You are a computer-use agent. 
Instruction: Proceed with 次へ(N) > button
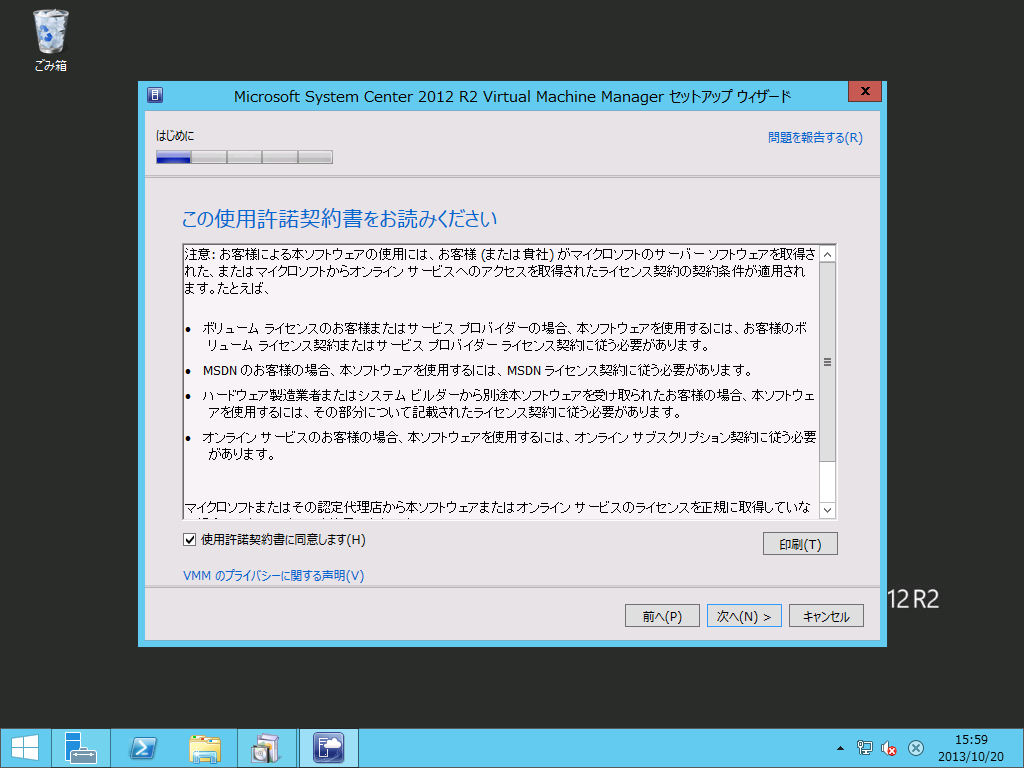[x=744, y=616]
